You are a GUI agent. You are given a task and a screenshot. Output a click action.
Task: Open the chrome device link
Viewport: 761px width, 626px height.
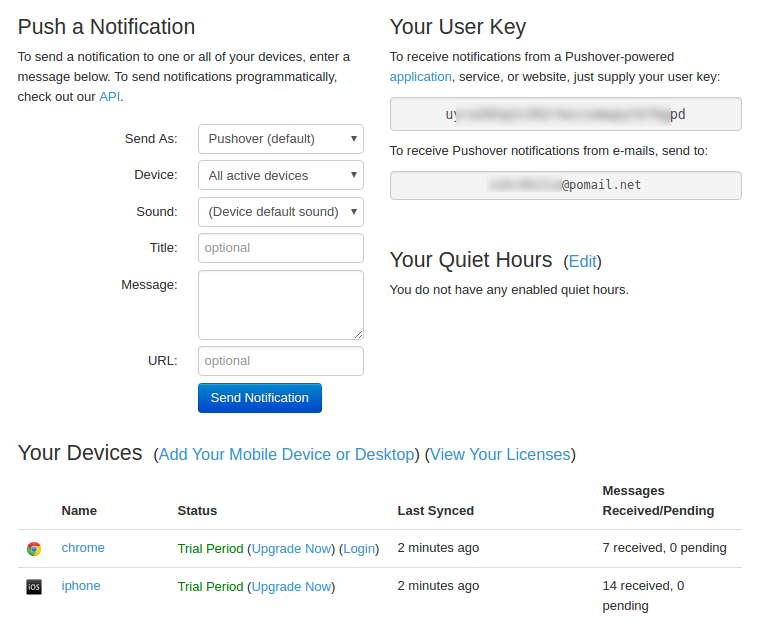point(83,547)
